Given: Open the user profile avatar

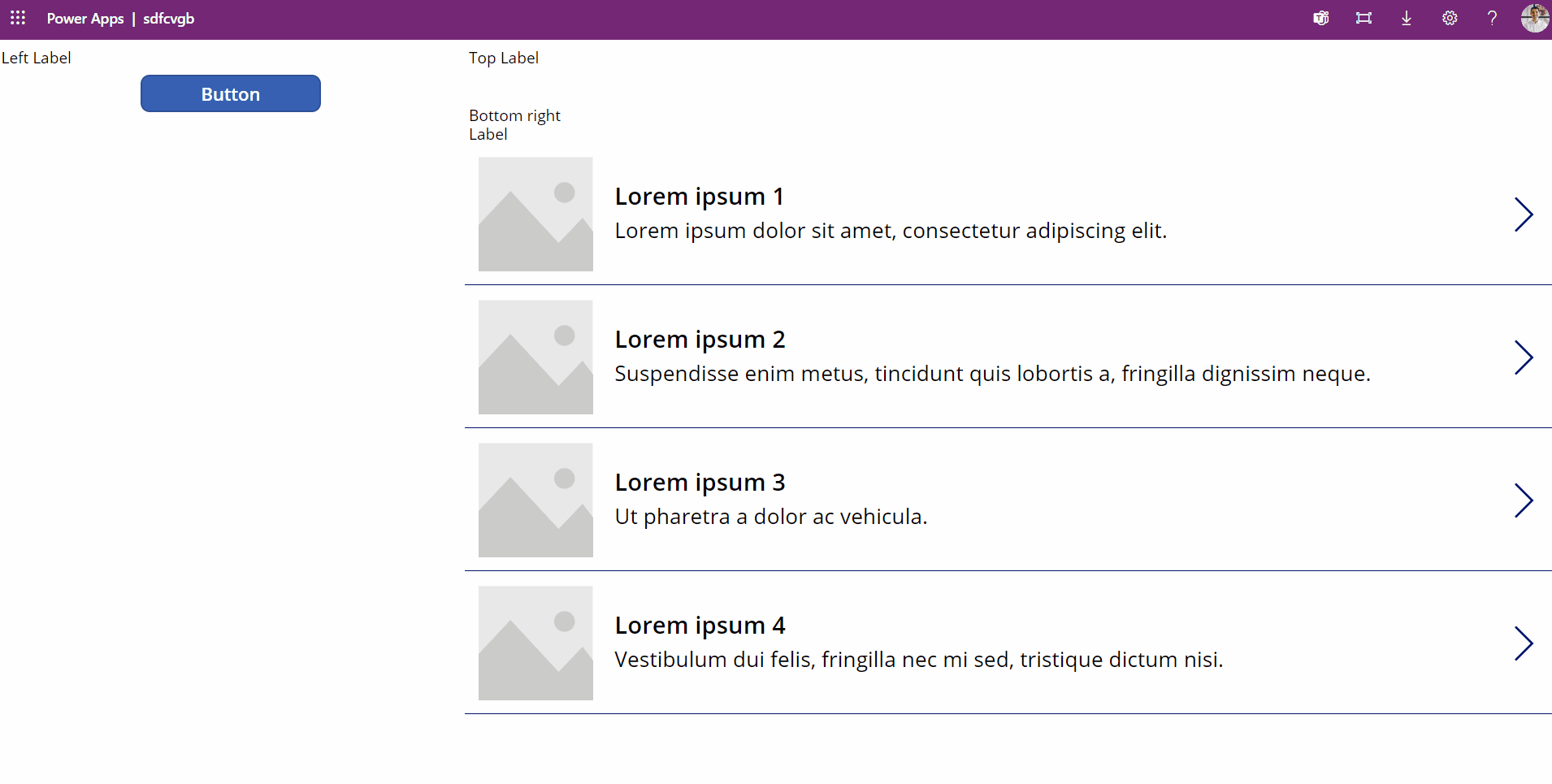Looking at the screenshot, I should tap(1535, 18).
